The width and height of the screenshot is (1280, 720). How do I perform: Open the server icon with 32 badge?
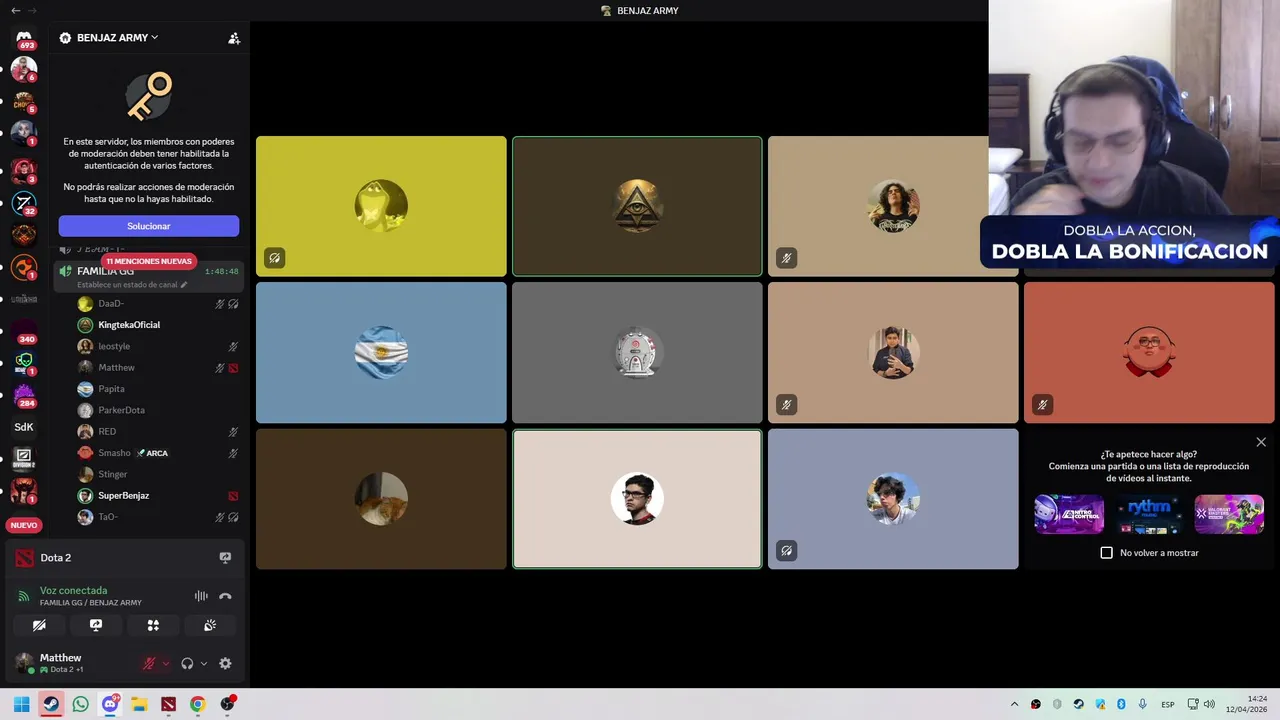pos(24,203)
